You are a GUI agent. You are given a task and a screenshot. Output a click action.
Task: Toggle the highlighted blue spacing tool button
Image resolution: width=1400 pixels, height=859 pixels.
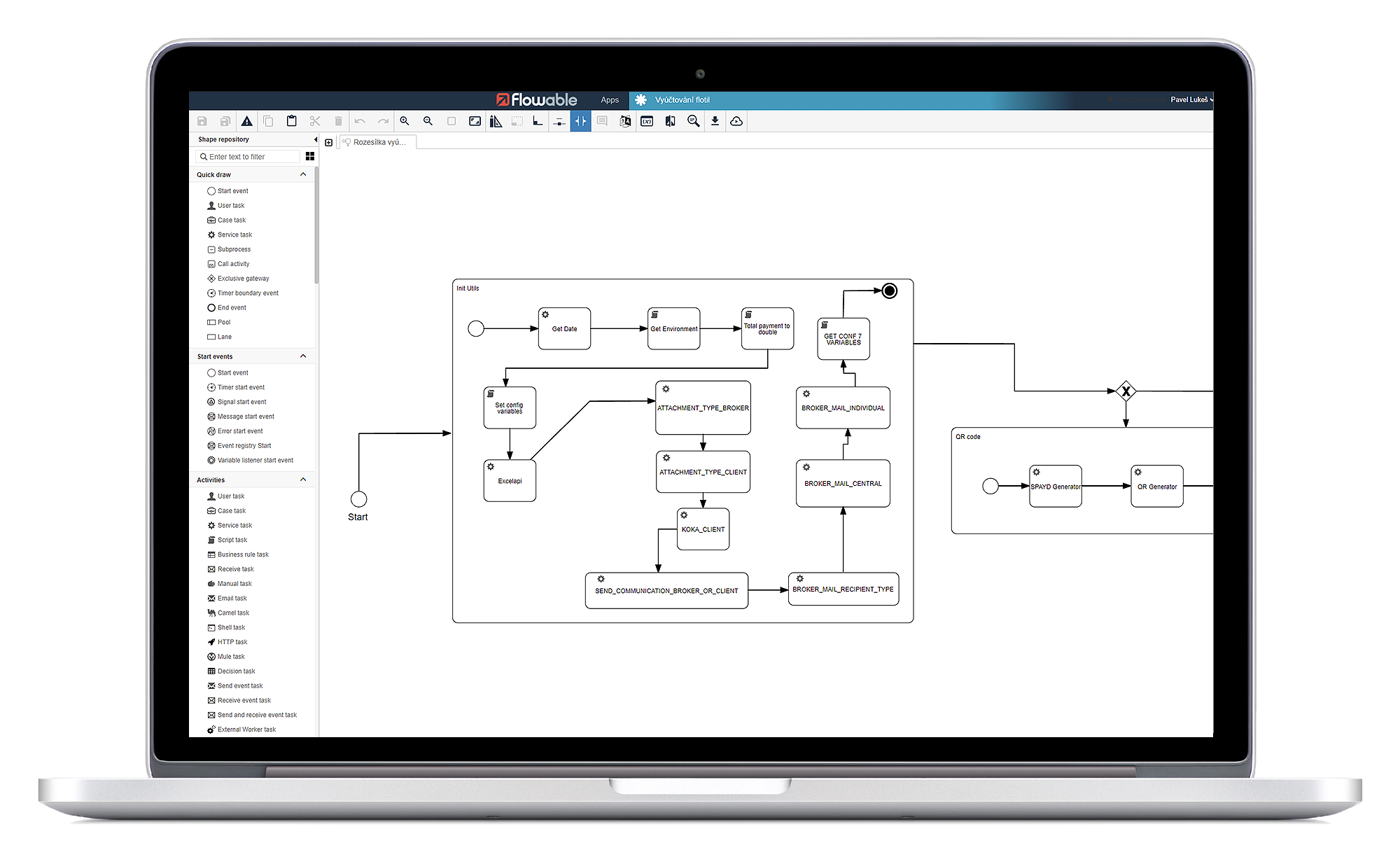pyautogui.click(x=580, y=121)
